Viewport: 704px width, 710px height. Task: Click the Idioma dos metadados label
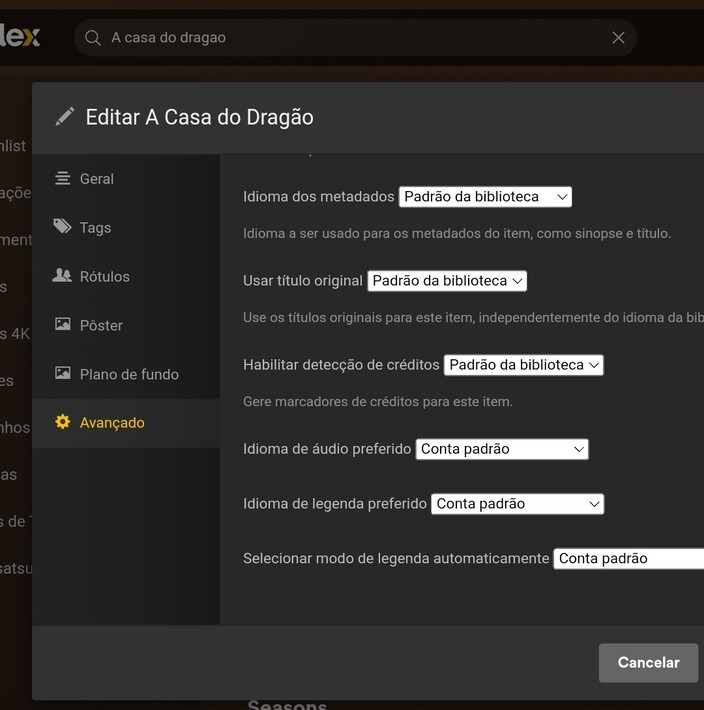(x=319, y=197)
